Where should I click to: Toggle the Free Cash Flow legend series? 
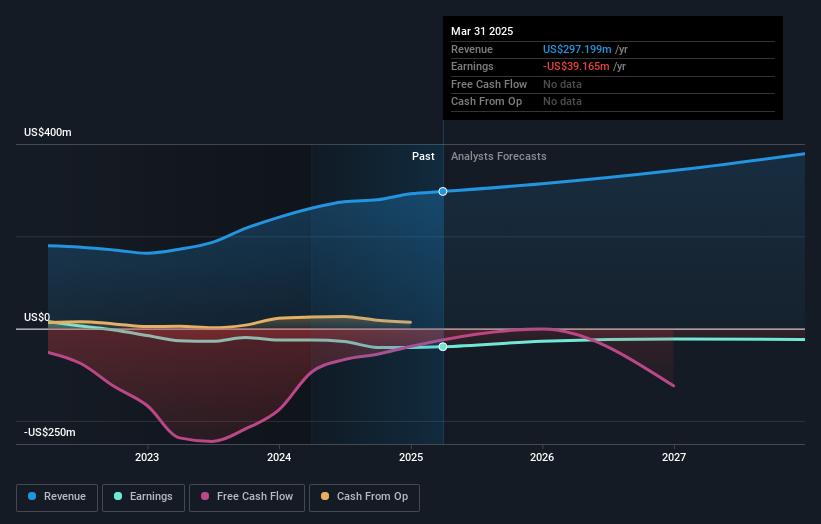click(x=247, y=497)
